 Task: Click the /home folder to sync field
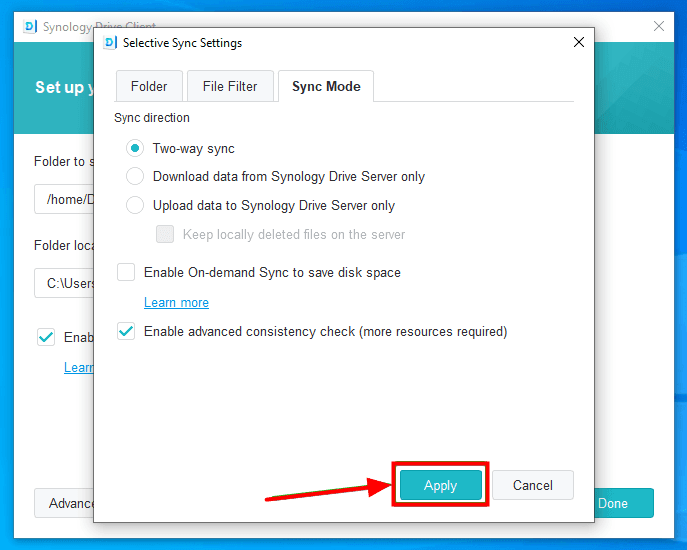point(64,200)
